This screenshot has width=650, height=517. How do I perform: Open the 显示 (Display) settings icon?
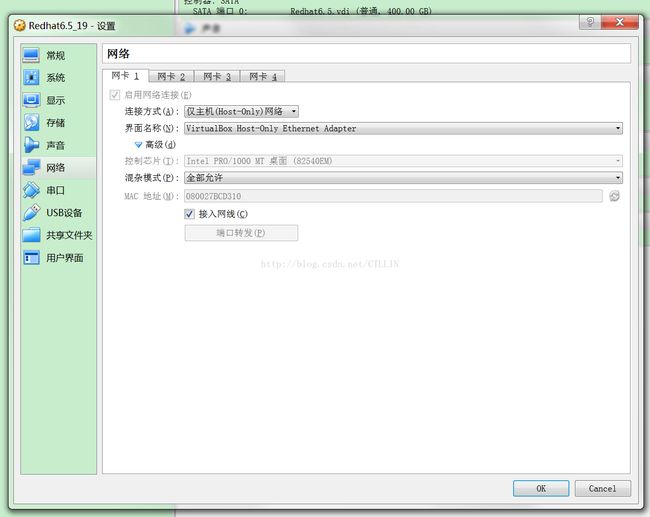[x=31, y=100]
